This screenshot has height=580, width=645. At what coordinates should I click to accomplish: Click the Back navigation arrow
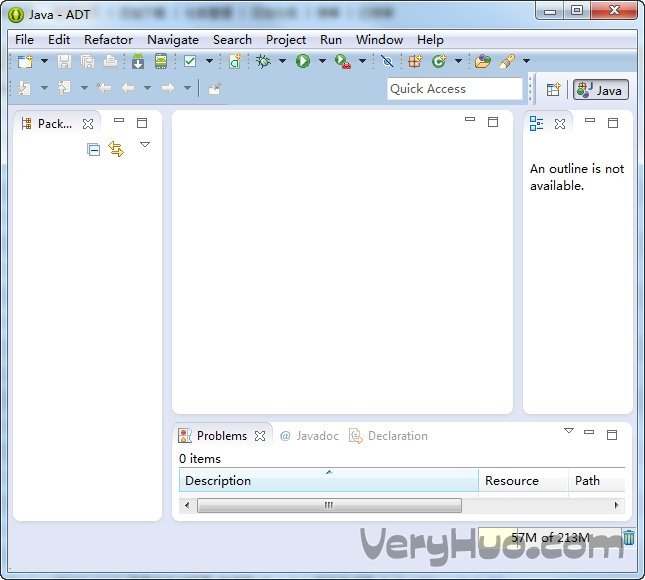tap(128, 88)
